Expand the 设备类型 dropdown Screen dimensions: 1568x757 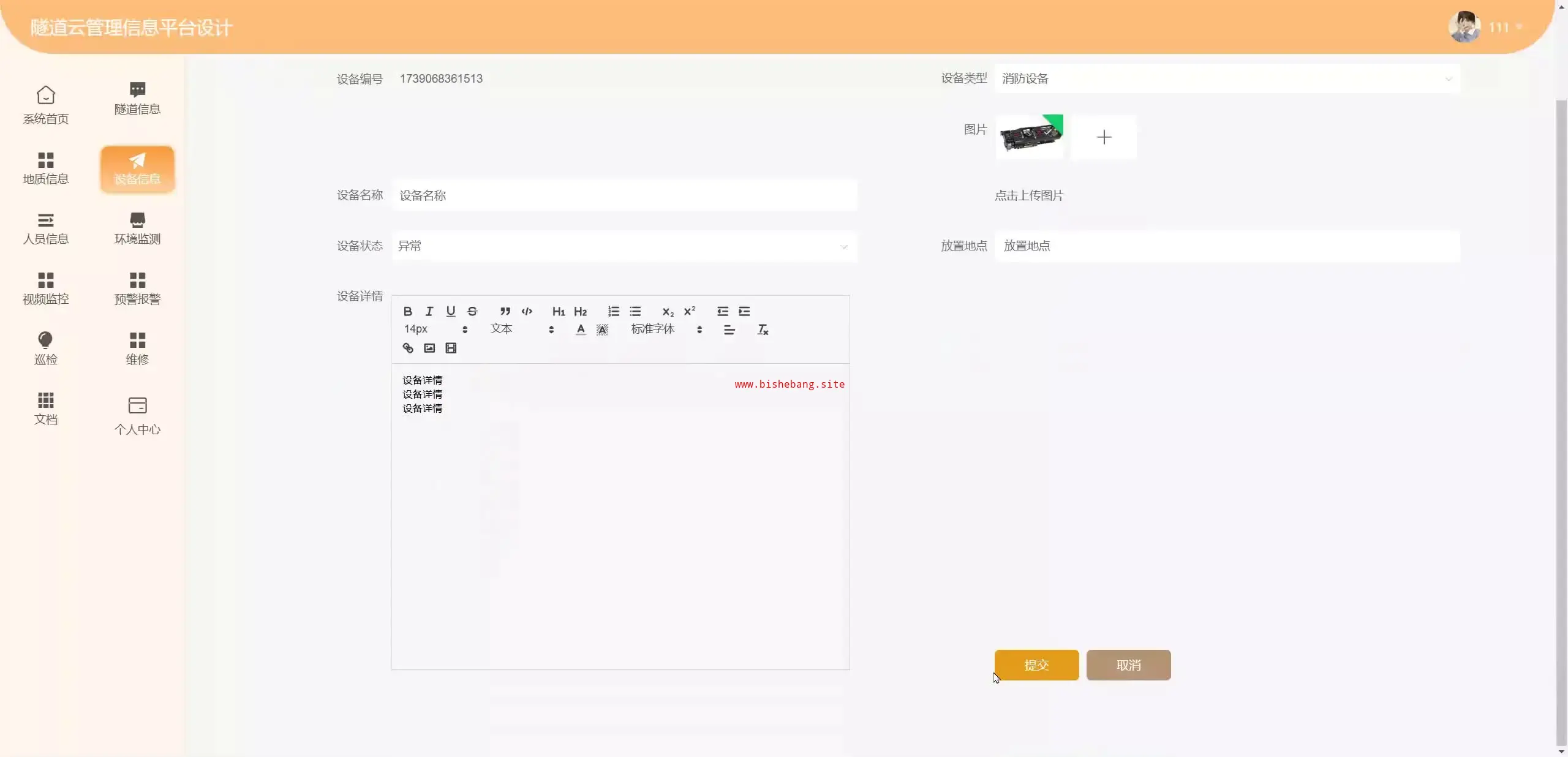1227,78
